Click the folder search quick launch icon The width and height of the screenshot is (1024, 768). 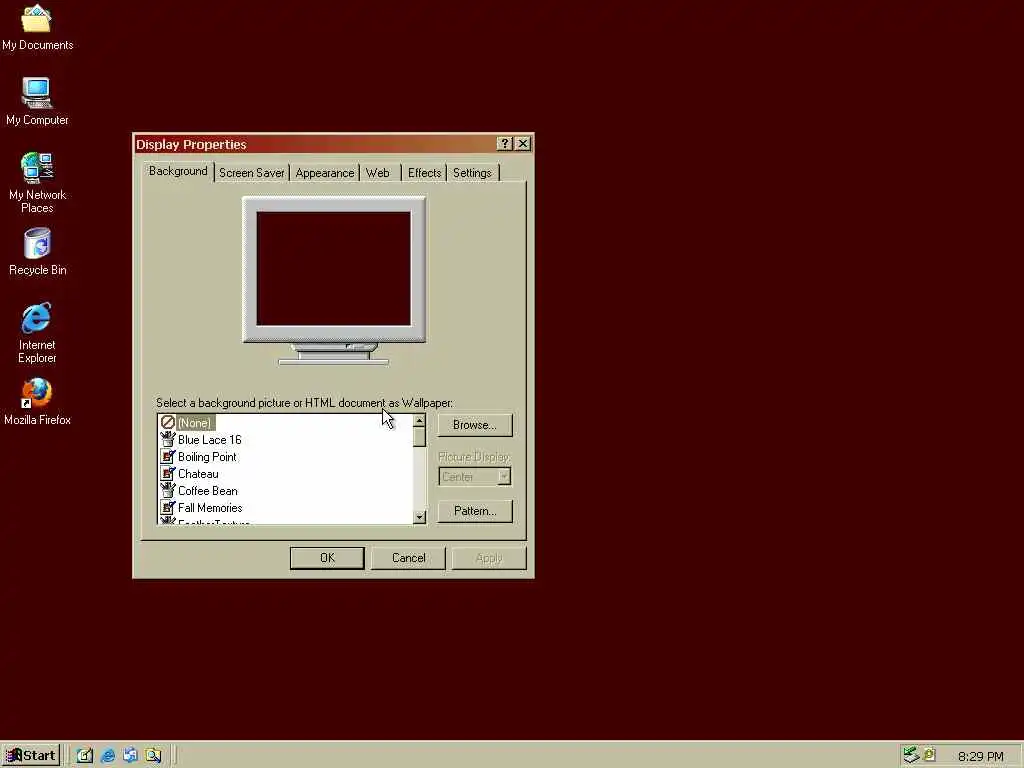(153, 756)
